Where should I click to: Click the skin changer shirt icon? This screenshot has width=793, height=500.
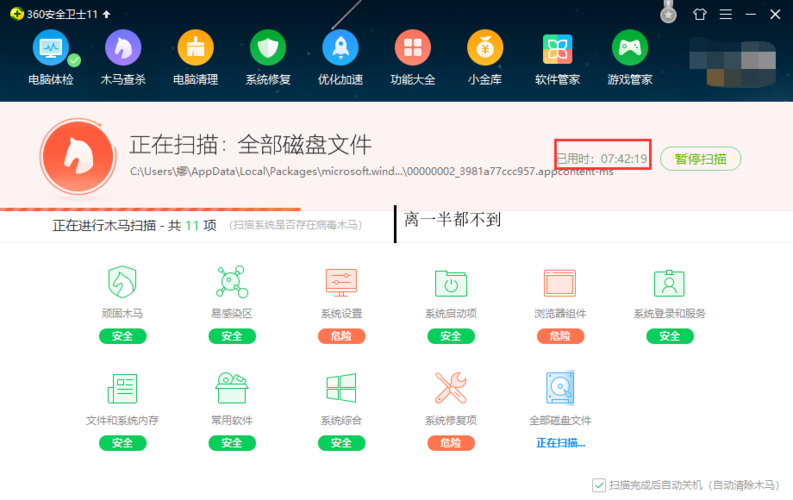(699, 14)
